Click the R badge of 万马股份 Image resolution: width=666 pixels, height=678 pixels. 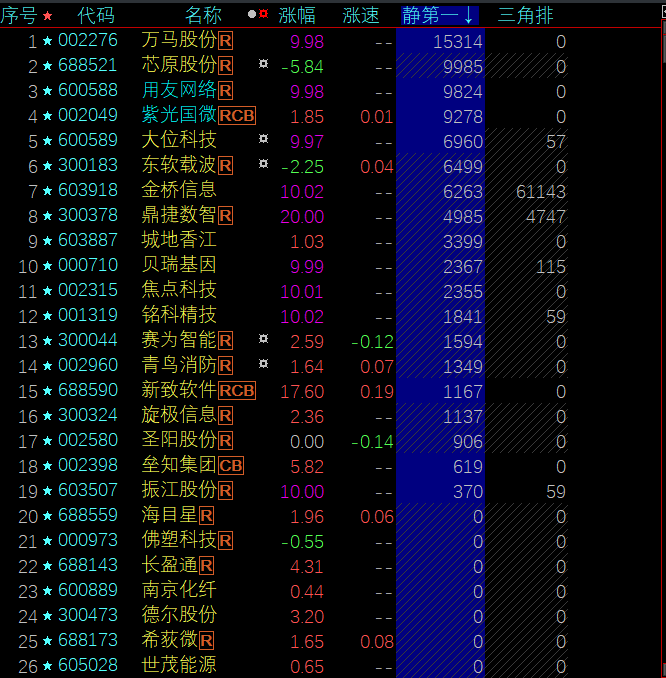225,41
